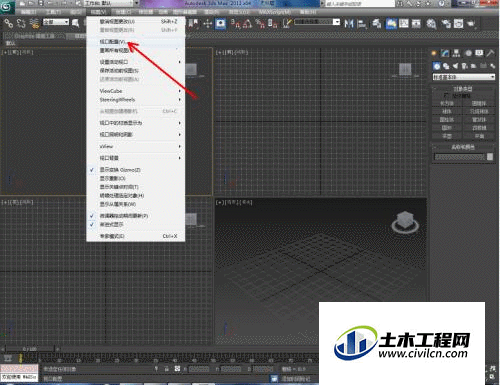This screenshot has width=500, height=385.
Task: Toggle the Graphite Modeling Tools ribbon icon
Action: point(392,24)
